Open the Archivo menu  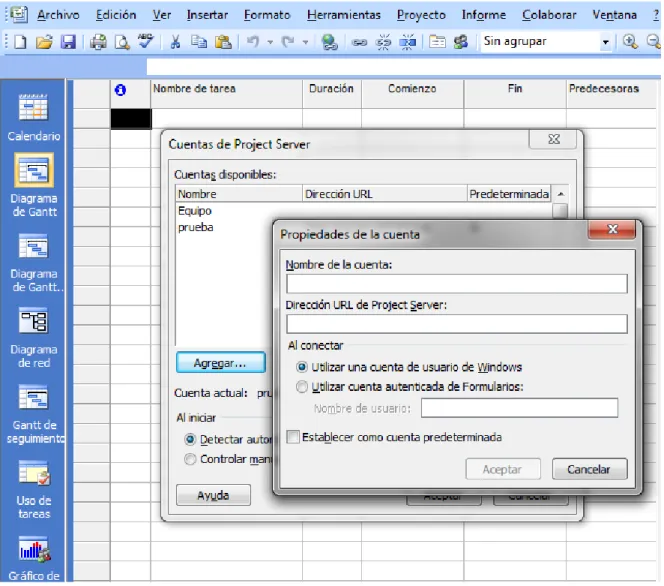coord(58,15)
